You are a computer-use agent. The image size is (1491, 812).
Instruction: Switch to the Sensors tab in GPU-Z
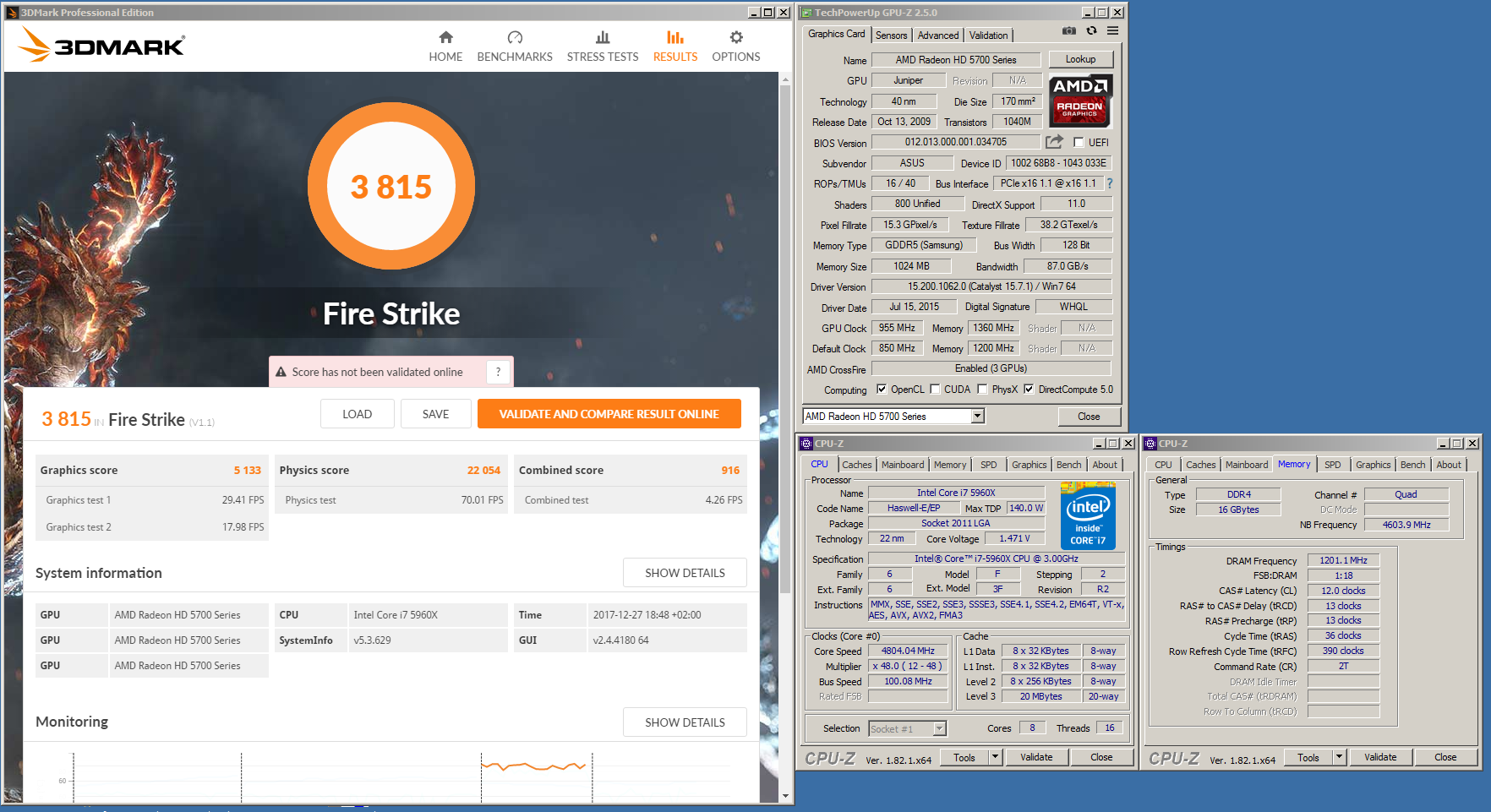891,35
